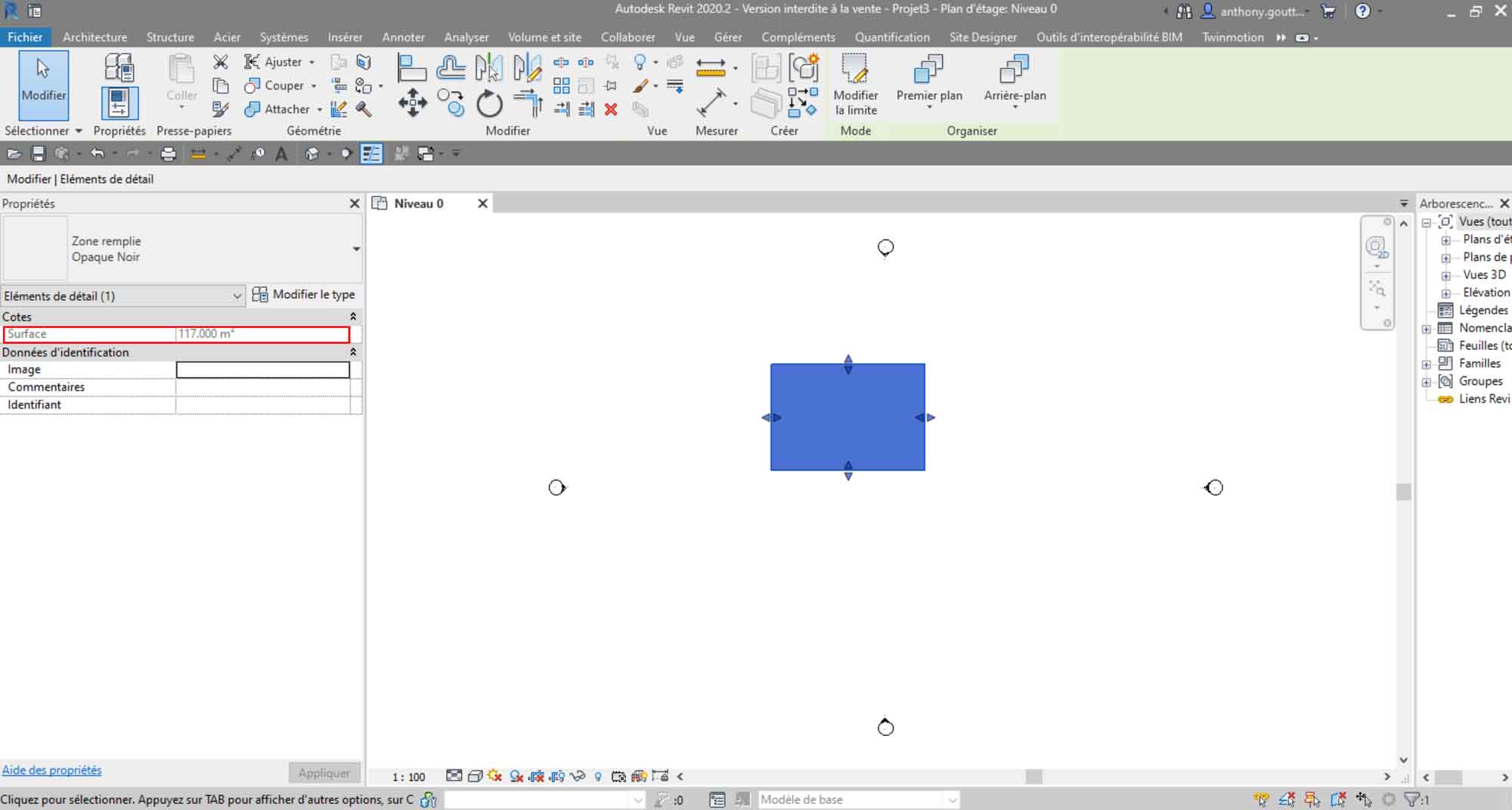Select the Move tool in Modifier panel
This screenshot has width=1512, height=810.
(x=412, y=103)
